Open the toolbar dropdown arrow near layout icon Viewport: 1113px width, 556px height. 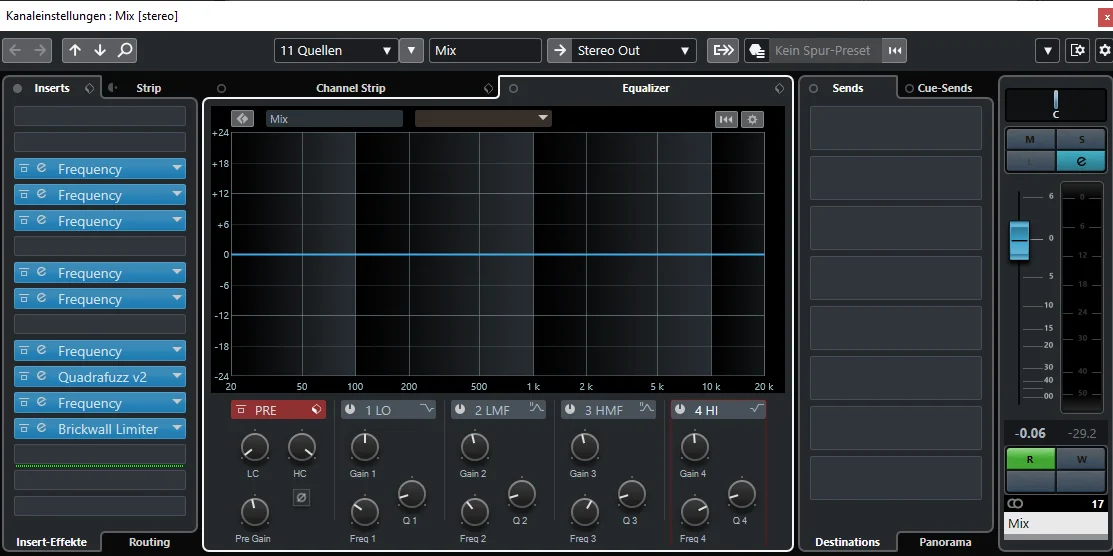click(1048, 50)
